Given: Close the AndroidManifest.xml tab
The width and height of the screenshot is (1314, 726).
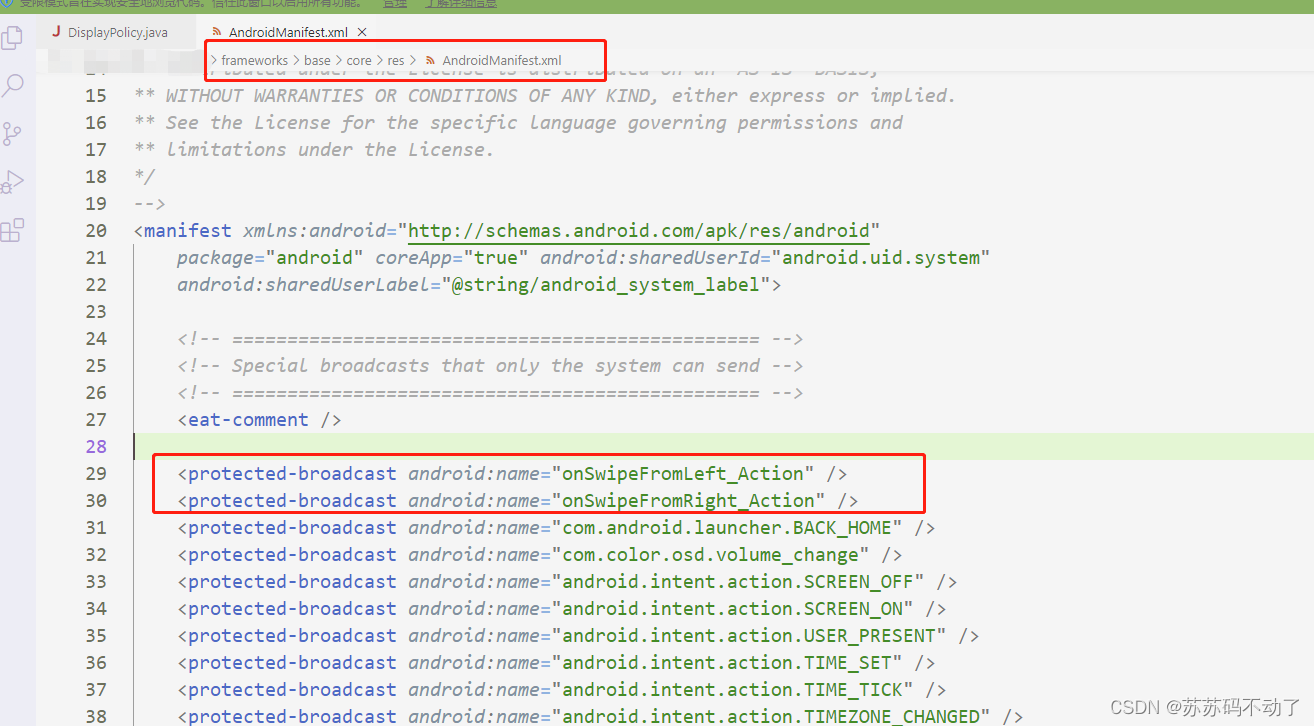Looking at the screenshot, I should pos(361,31).
